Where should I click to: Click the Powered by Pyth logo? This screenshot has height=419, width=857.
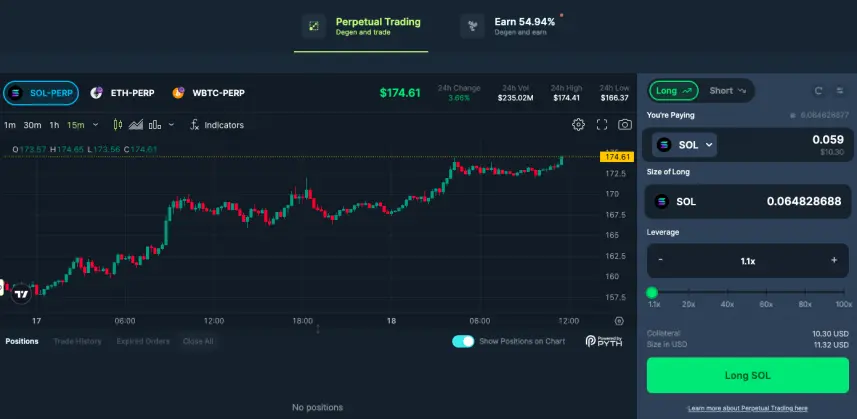tap(604, 341)
